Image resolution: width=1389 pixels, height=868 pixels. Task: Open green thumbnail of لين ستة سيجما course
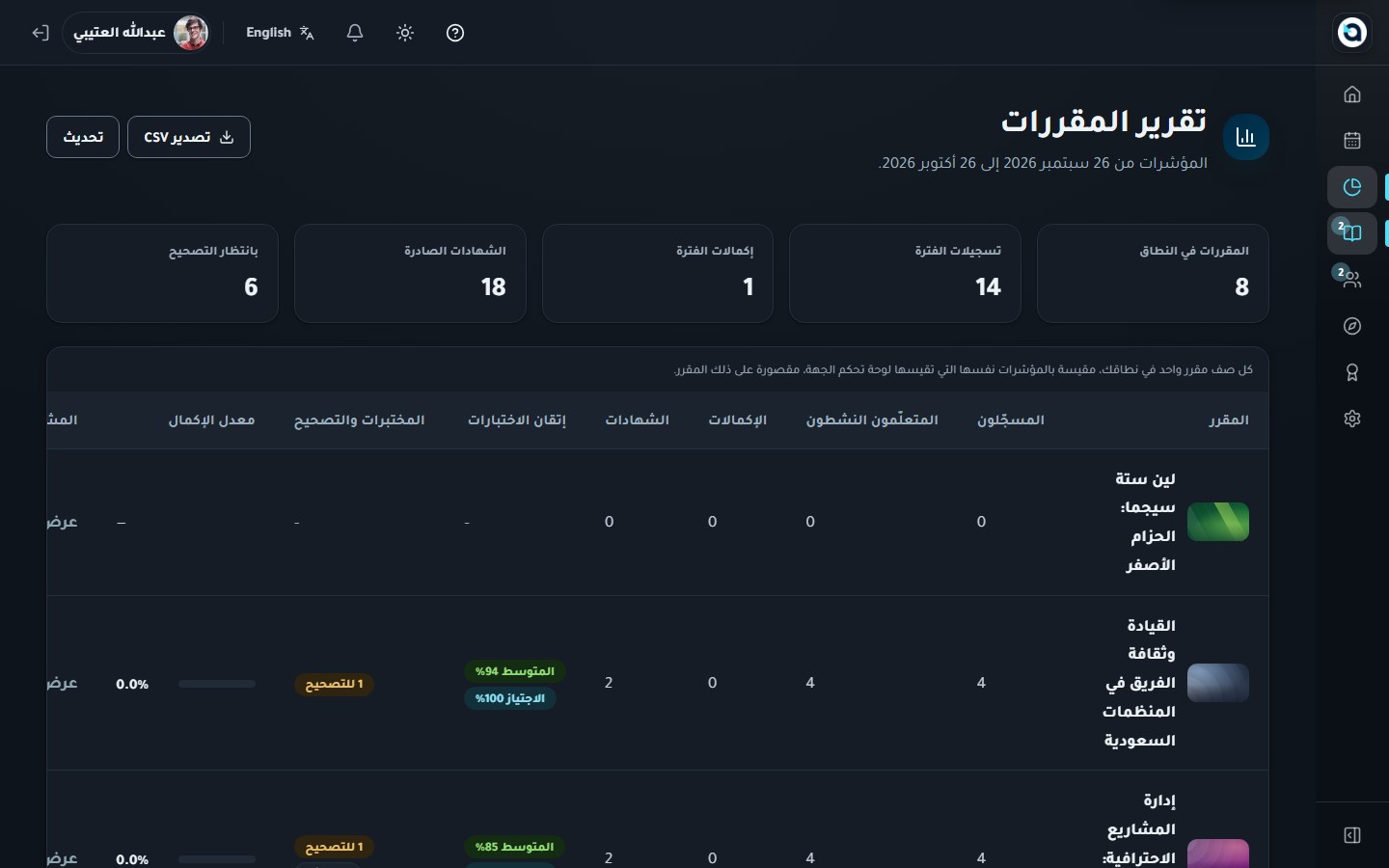[x=1218, y=522]
